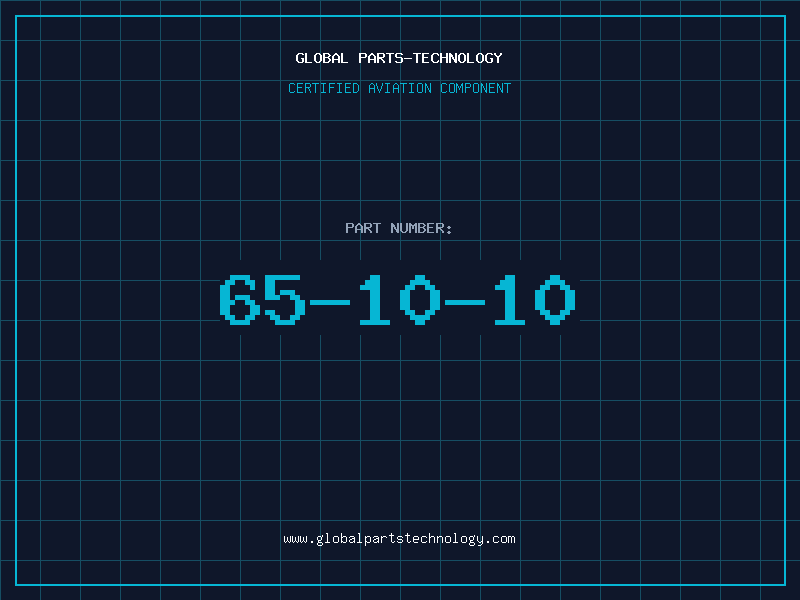Click the GLOBAL PARTS-TECHNOLOGY heading
Viewport: 800px width, 600px height.
[x=399, y=58]
